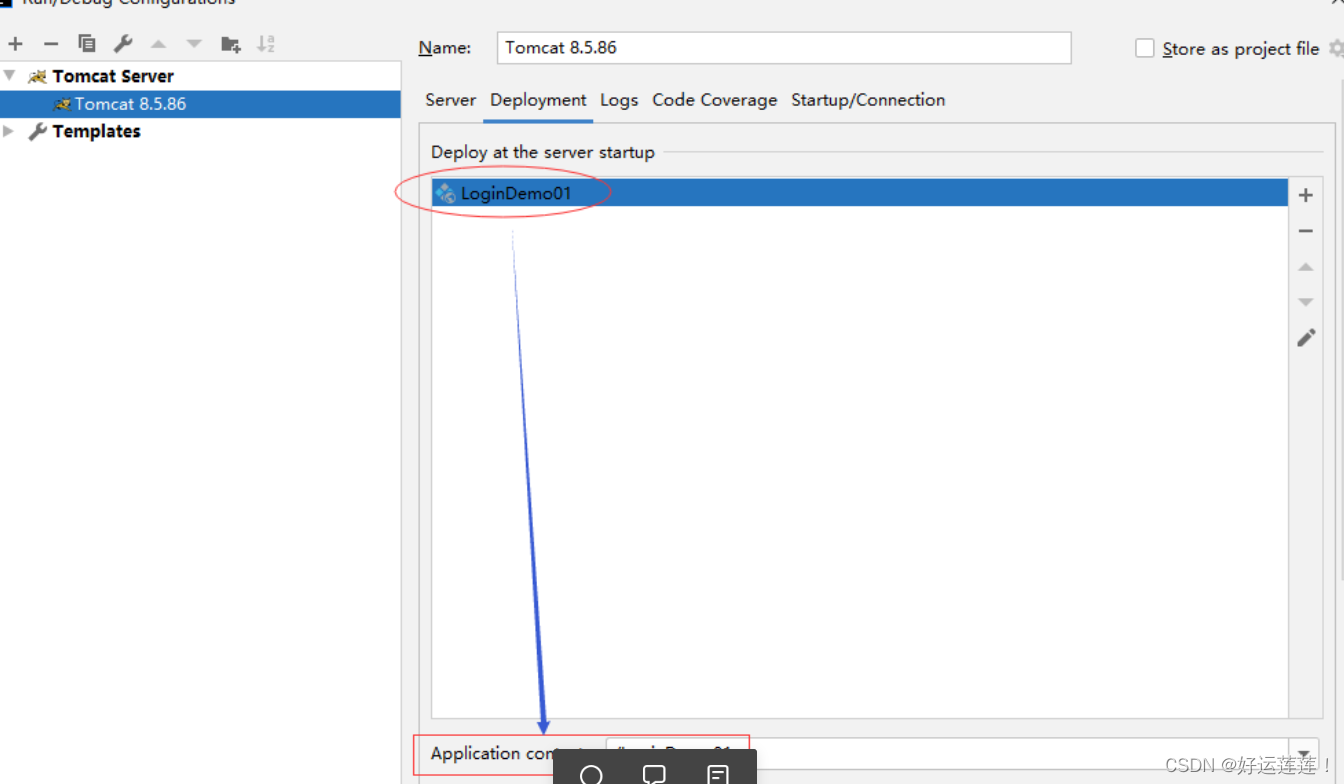Expand the Templates tree node
This screenshot has height=784, width=1344.
pos(9,131)
